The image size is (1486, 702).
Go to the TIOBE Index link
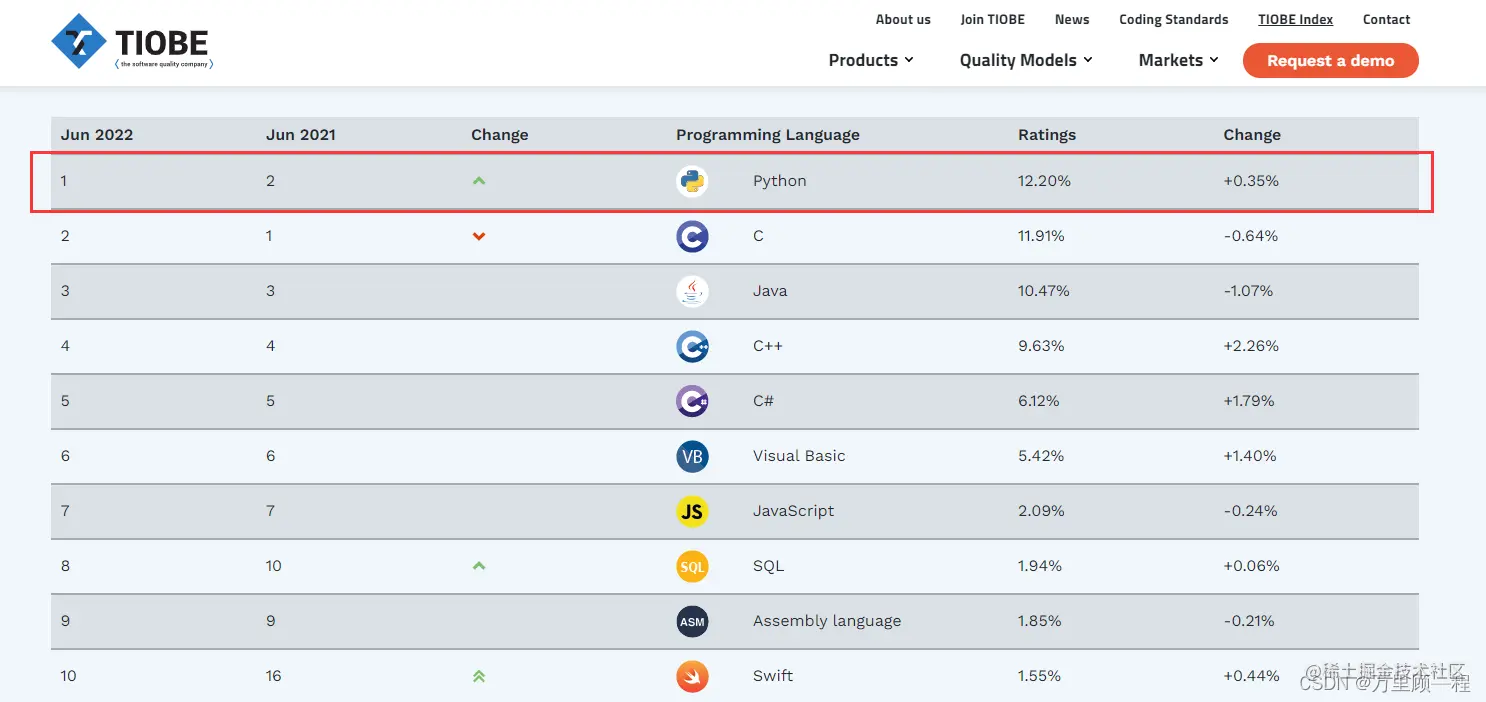point(1295,19)
